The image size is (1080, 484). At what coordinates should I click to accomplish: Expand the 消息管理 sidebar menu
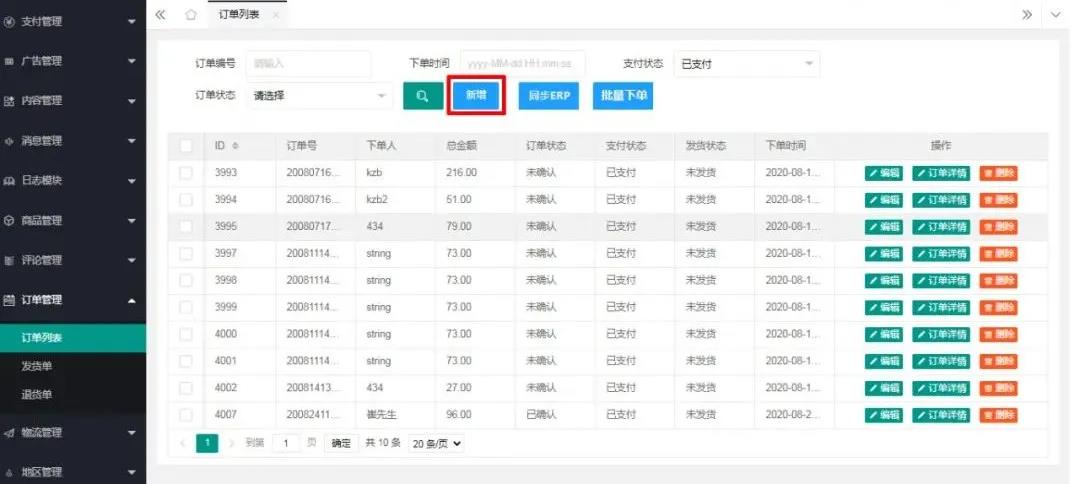(73, 141)
